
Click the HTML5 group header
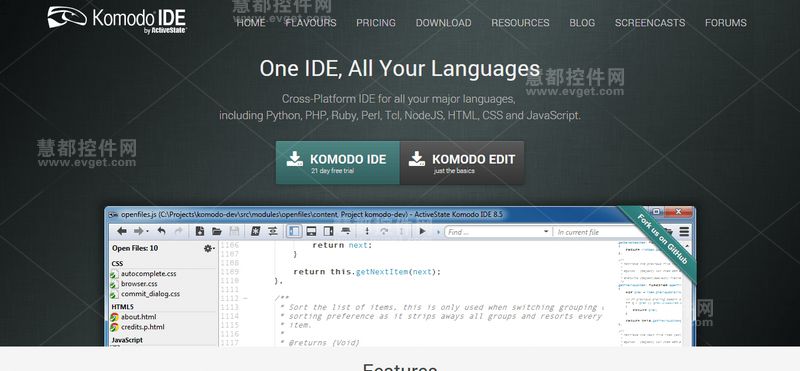(122, 307)
